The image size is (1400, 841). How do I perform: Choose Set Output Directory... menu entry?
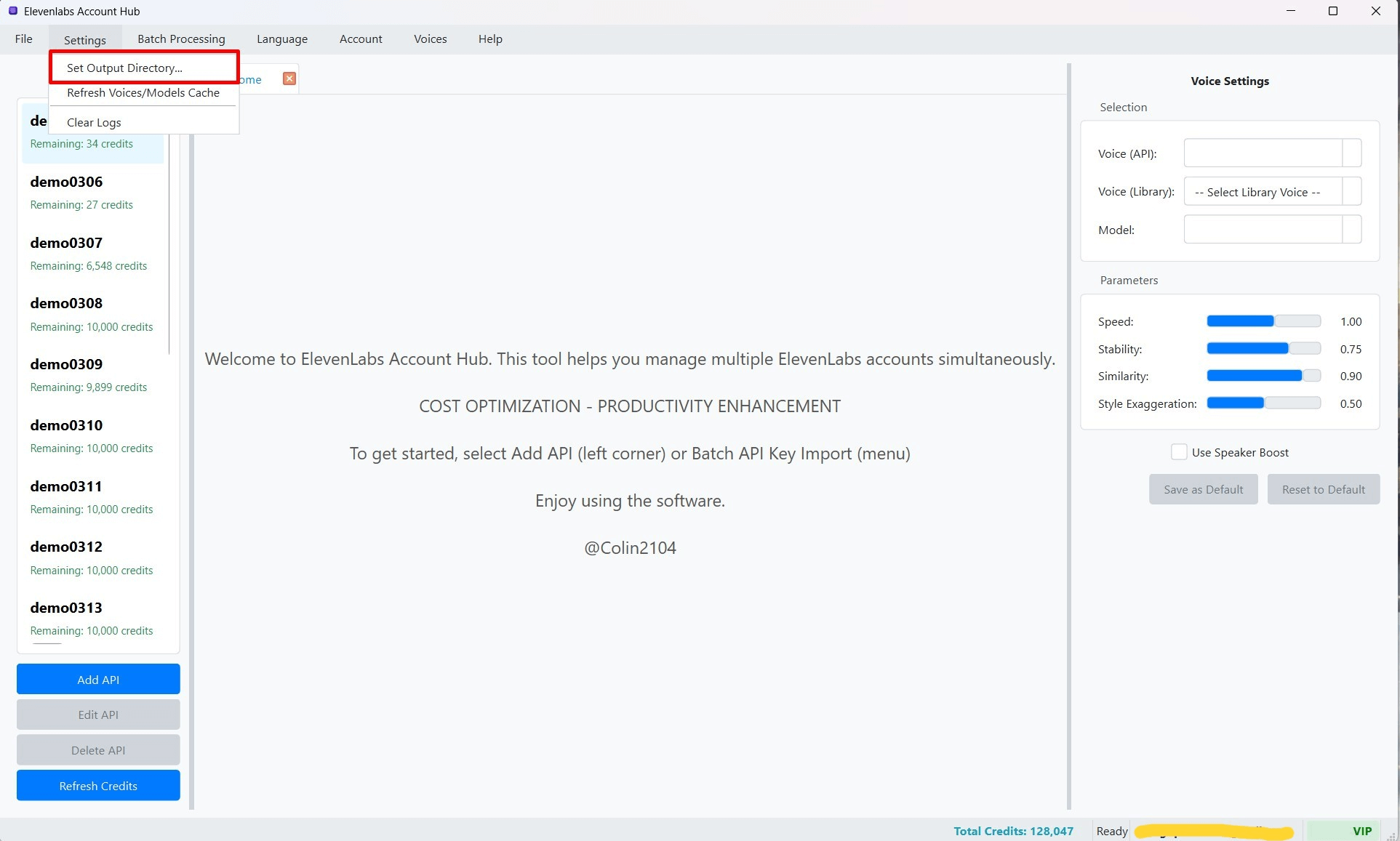tap(144, 68)
